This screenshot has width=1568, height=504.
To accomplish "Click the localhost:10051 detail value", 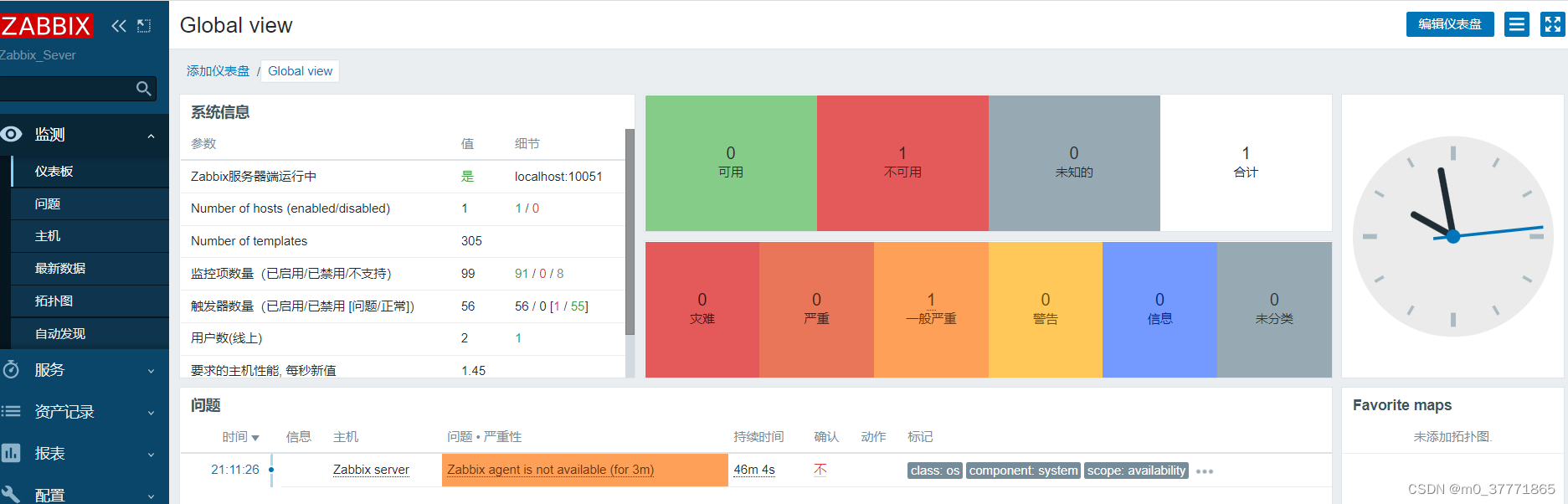I will 558,177.
